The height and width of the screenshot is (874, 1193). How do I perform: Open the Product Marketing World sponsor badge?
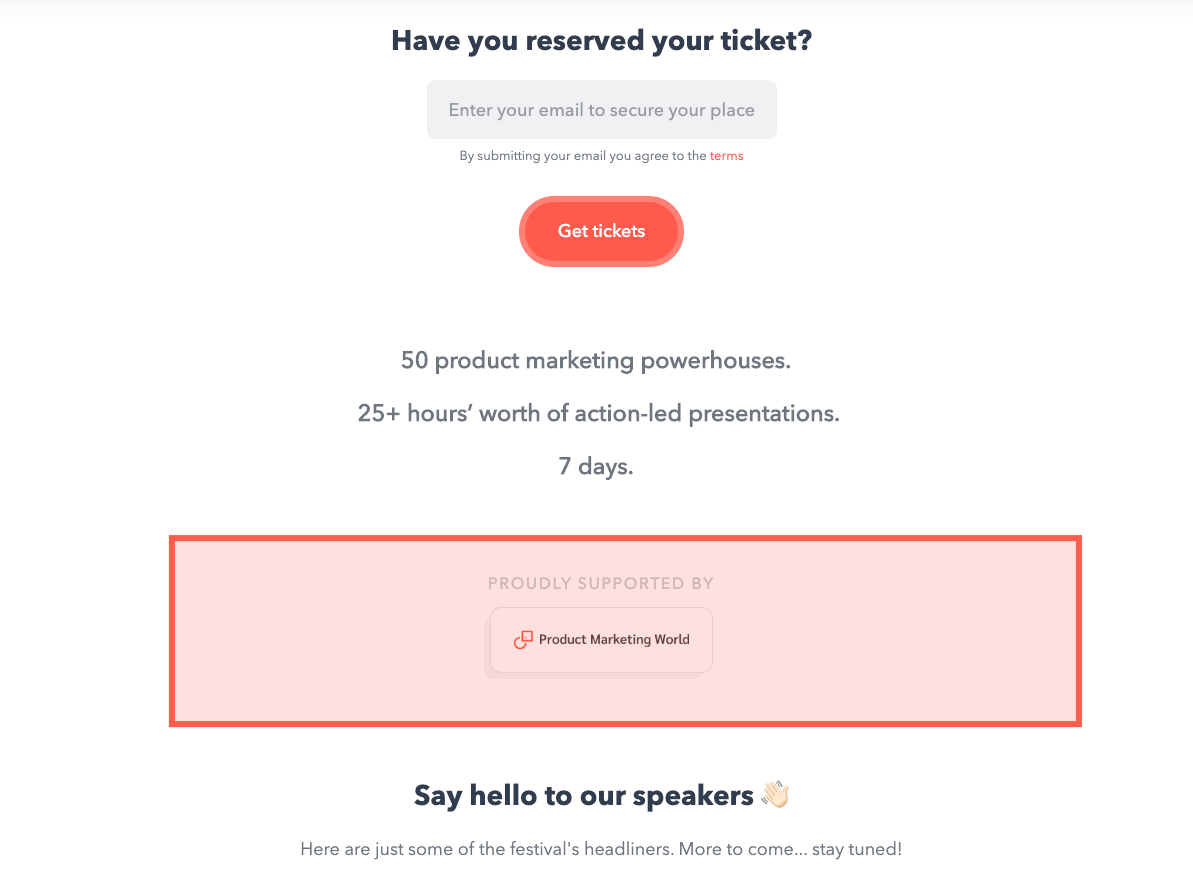point(601,640)
